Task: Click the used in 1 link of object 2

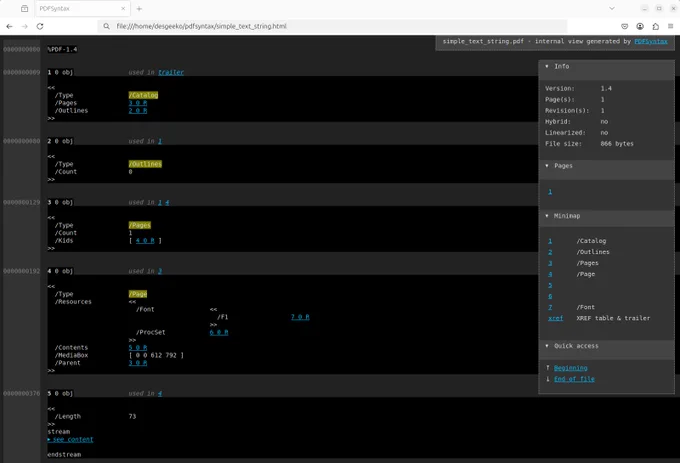Action: (x=160, y=141)
